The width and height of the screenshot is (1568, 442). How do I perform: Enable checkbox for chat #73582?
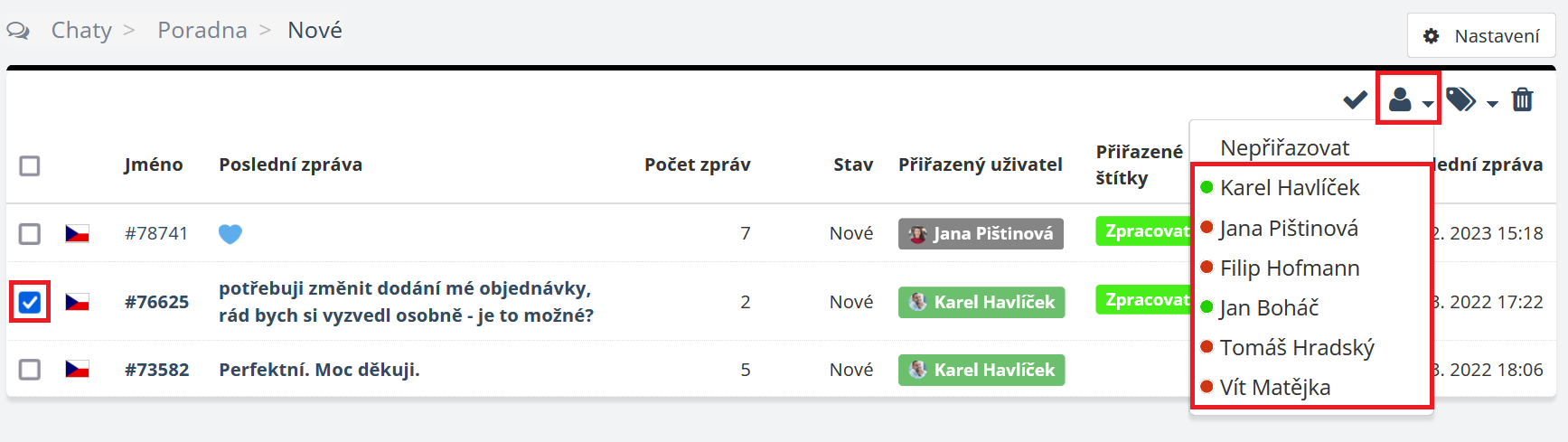30,370
